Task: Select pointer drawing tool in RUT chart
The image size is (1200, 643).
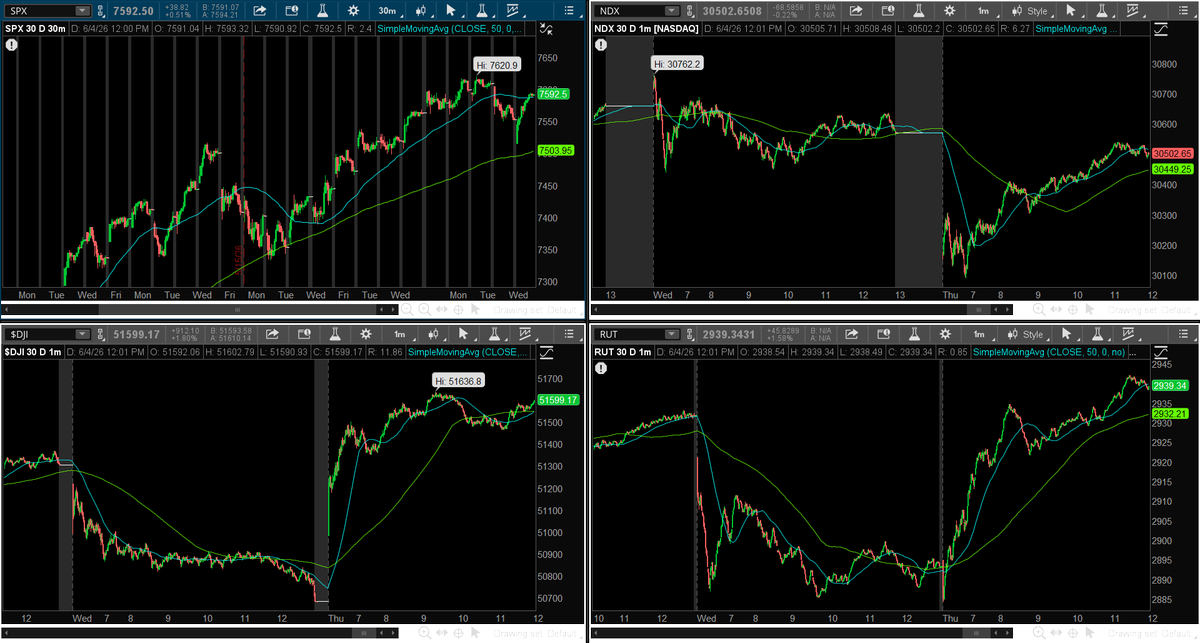Action: pyautogui.click(x=1067, y=334)
